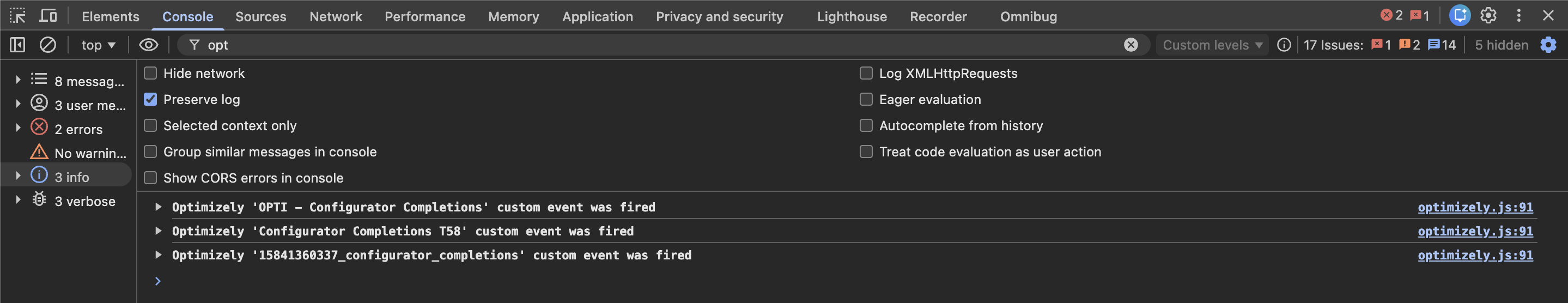Clear the filter text with X icon
The image size is (1568, 303).
click(x=1131, y=45)
